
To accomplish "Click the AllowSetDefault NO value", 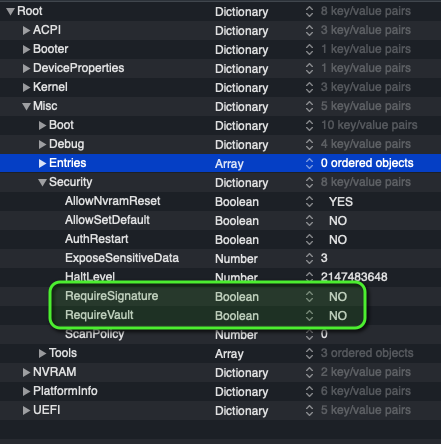I will click(338, 221).
